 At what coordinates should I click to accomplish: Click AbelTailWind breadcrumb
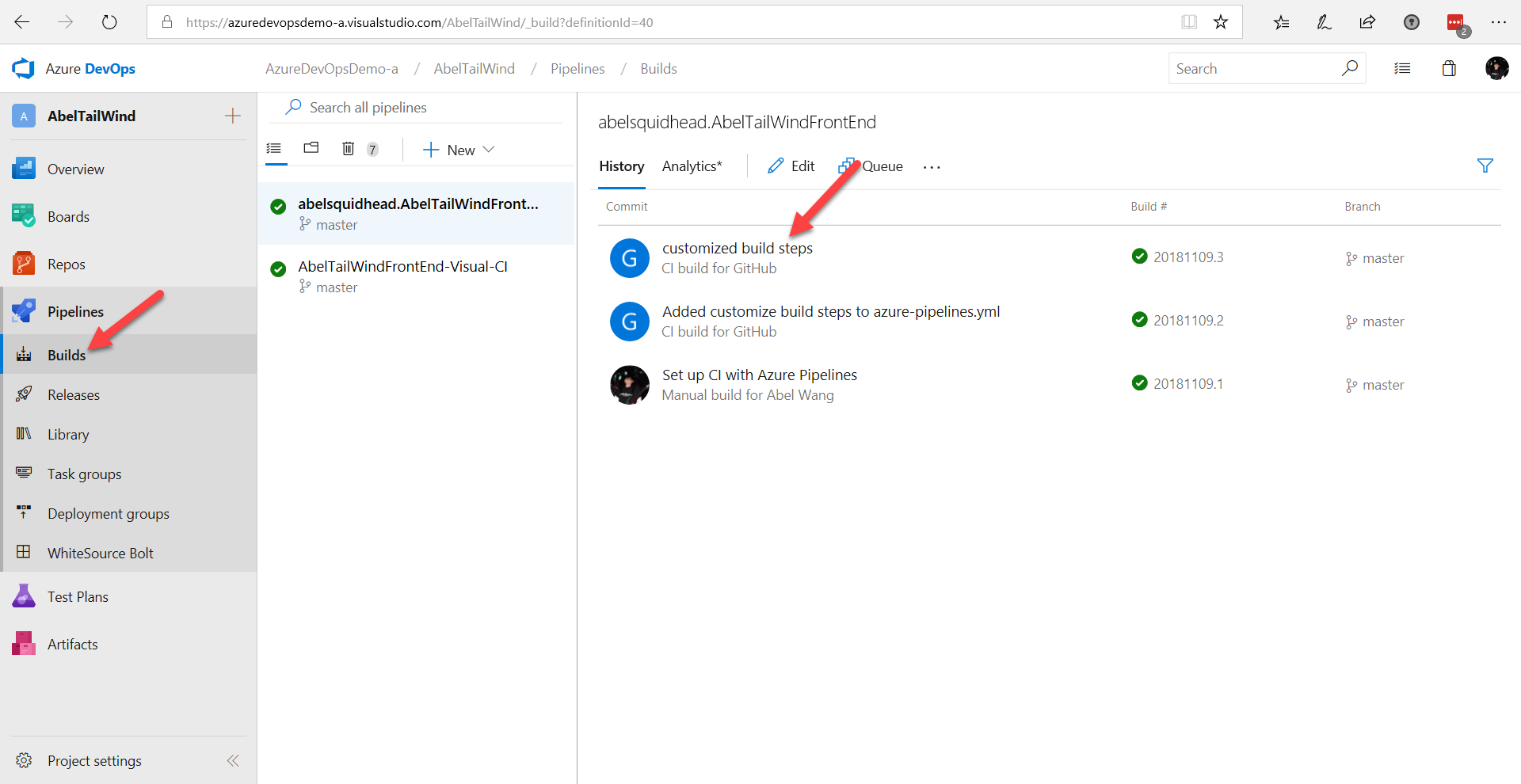(474, 69)
